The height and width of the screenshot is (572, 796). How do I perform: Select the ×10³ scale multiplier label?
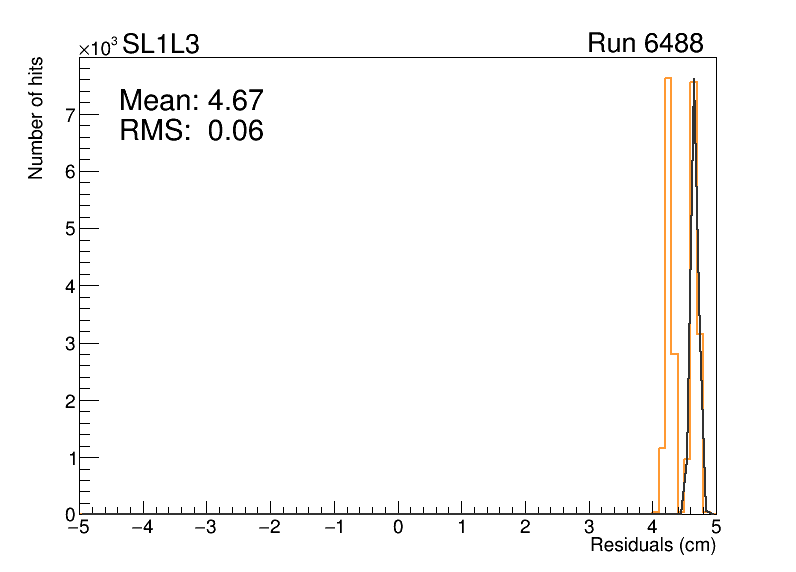pyautogui.click(x=98, y=46)
